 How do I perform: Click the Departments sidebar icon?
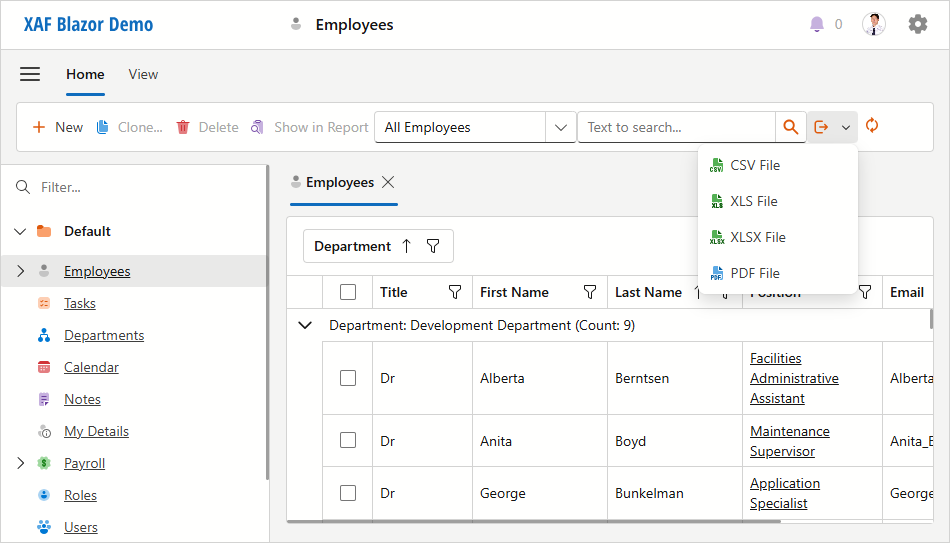coord(44,335)
